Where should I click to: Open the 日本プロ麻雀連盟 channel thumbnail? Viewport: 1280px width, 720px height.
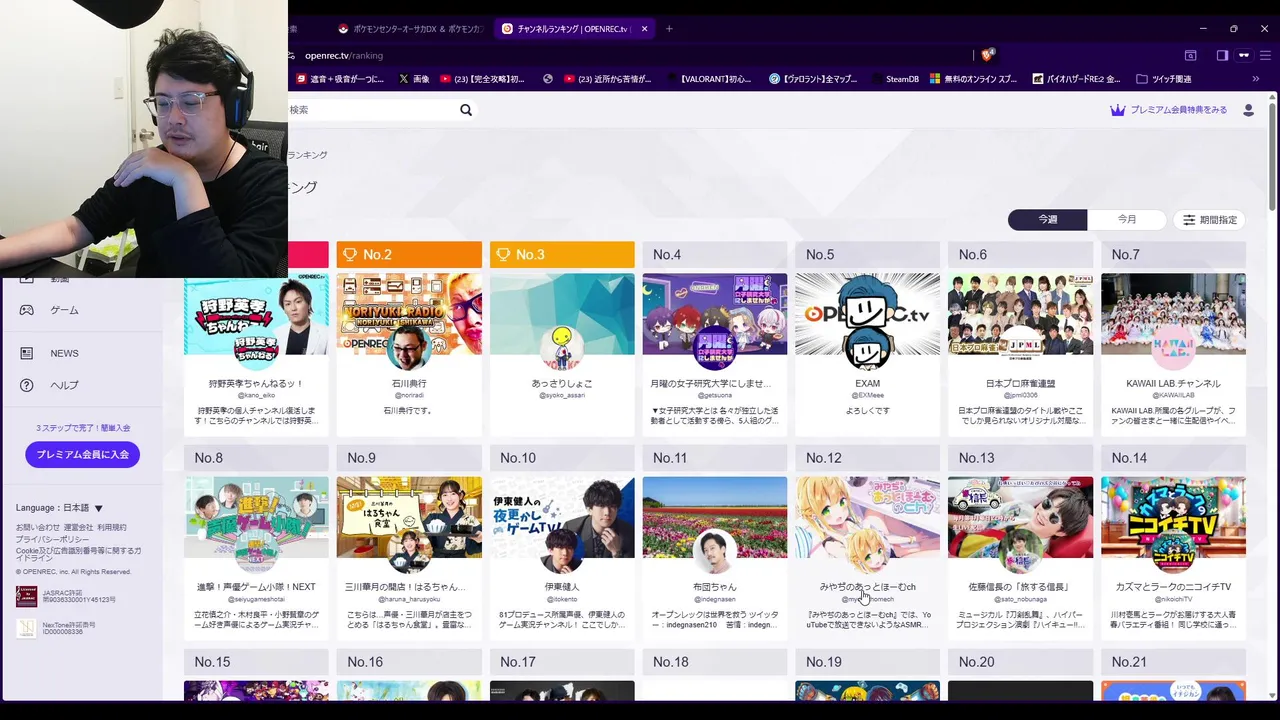pos(1020,314)
